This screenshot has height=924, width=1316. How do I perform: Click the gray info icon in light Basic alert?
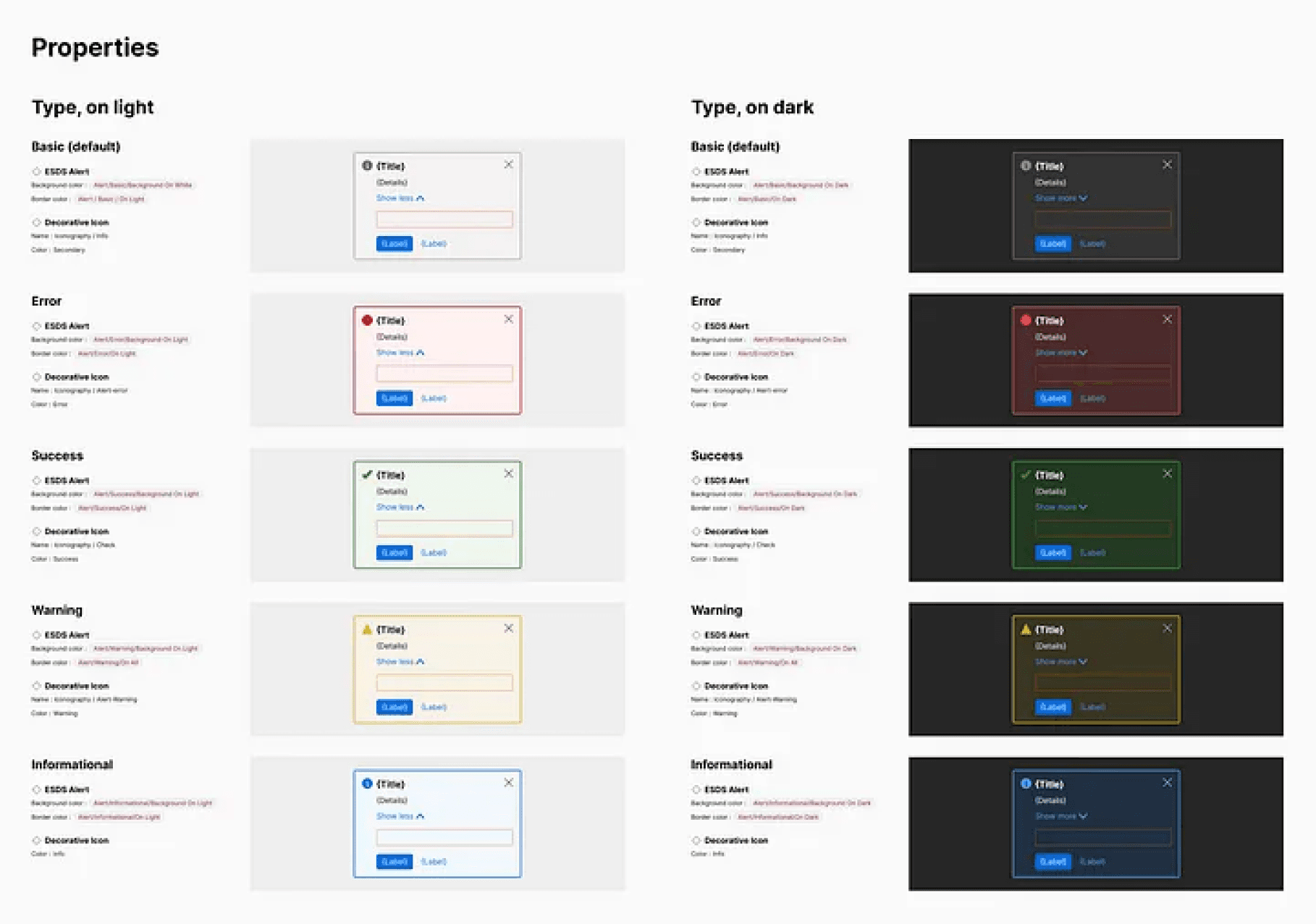(367, 166)
